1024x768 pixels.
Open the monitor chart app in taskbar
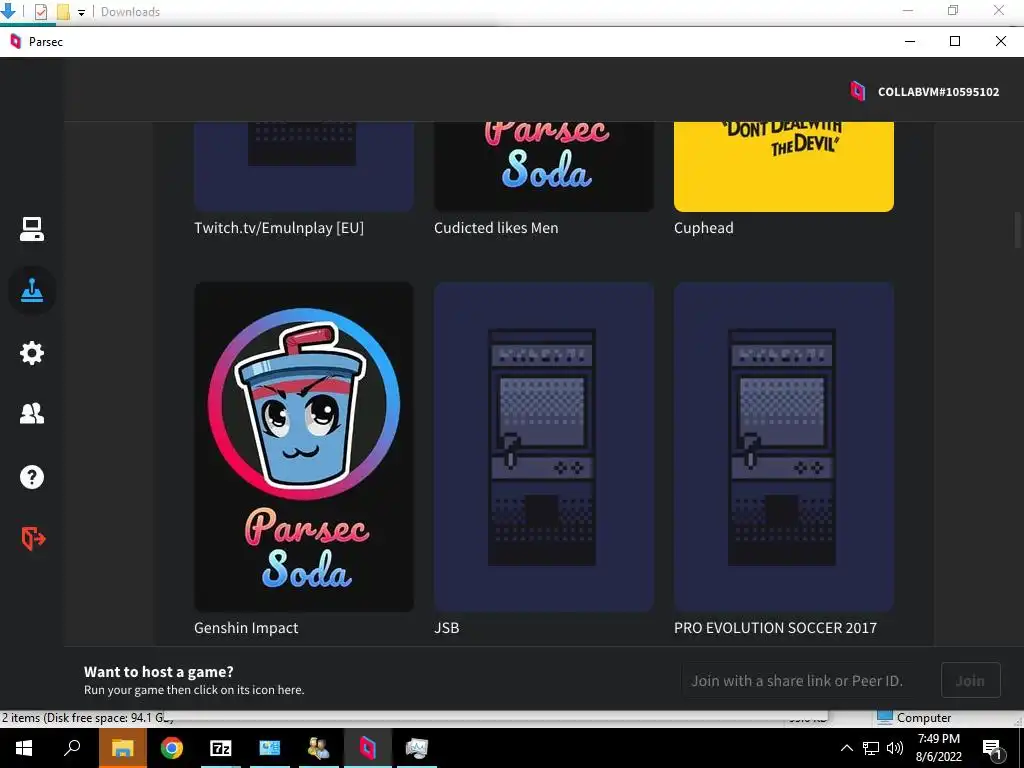[417, 748]
